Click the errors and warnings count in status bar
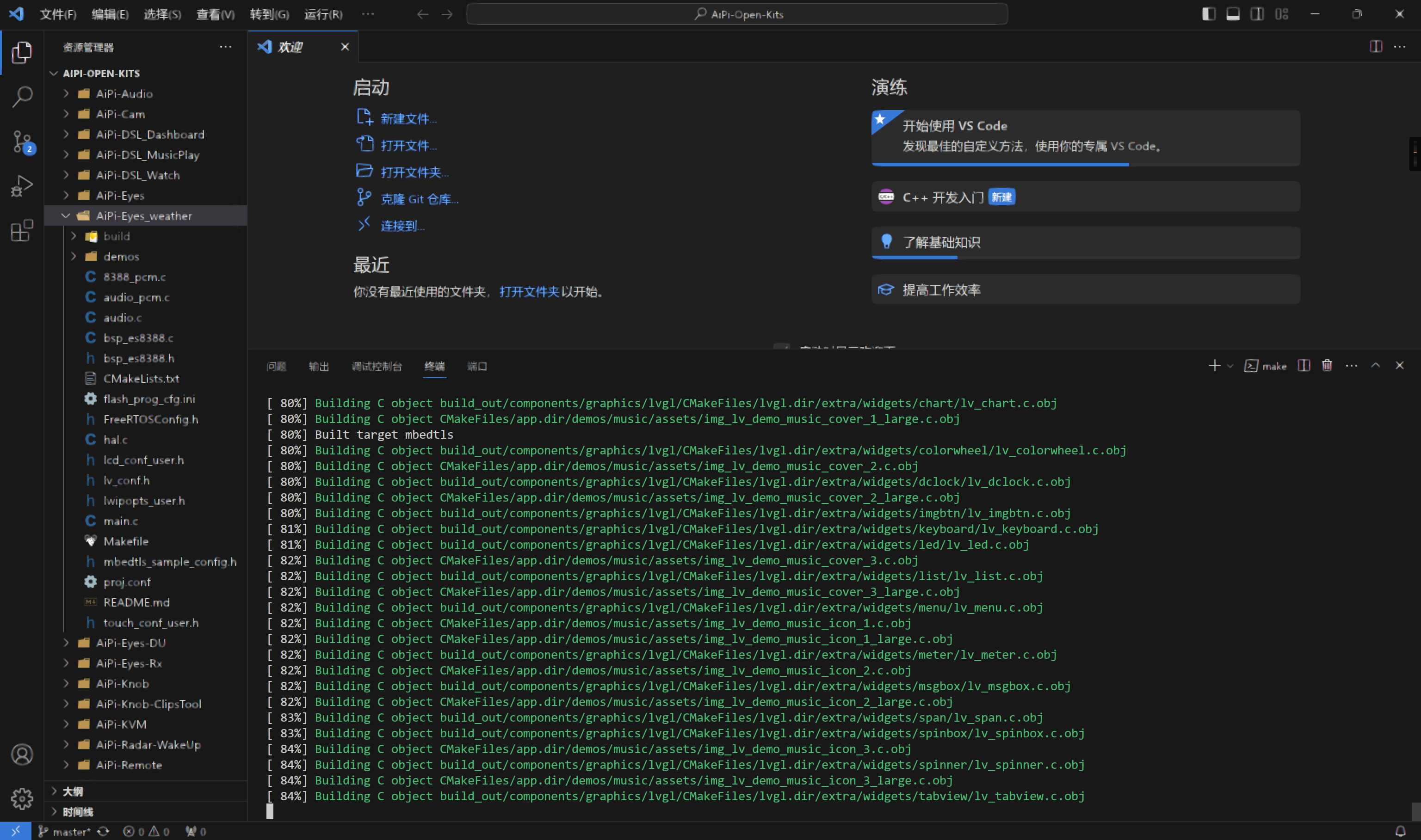This screenshot has width=1421, height=840. point(146,831)
